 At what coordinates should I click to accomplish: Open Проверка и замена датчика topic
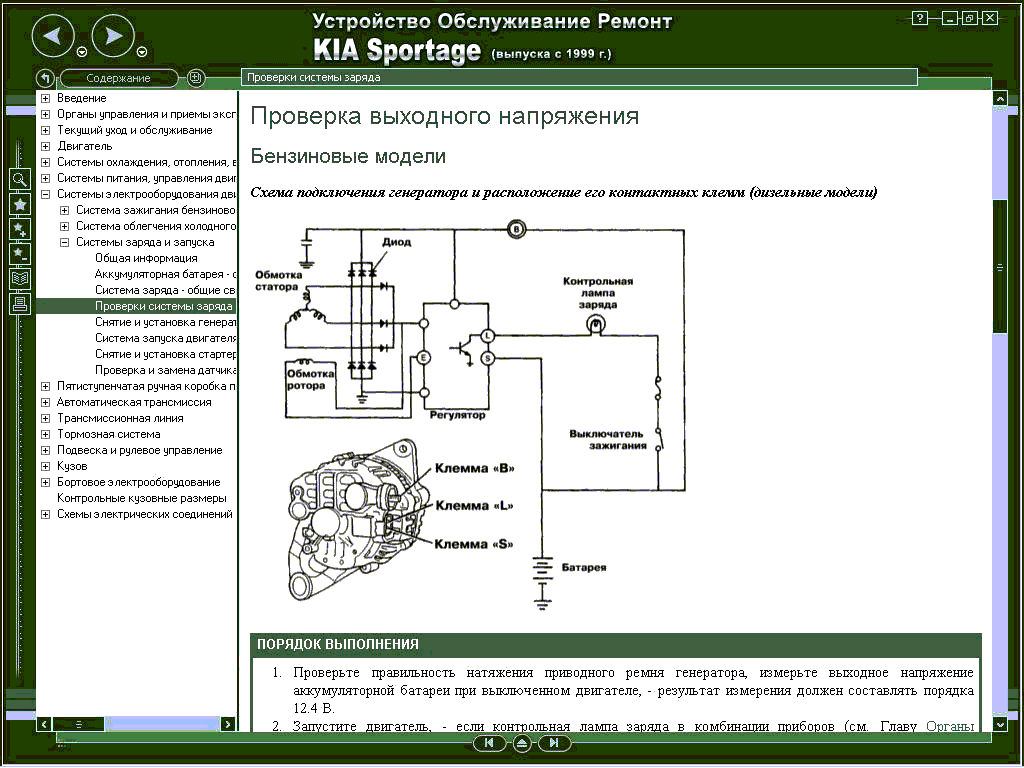[x=165, y=370]
